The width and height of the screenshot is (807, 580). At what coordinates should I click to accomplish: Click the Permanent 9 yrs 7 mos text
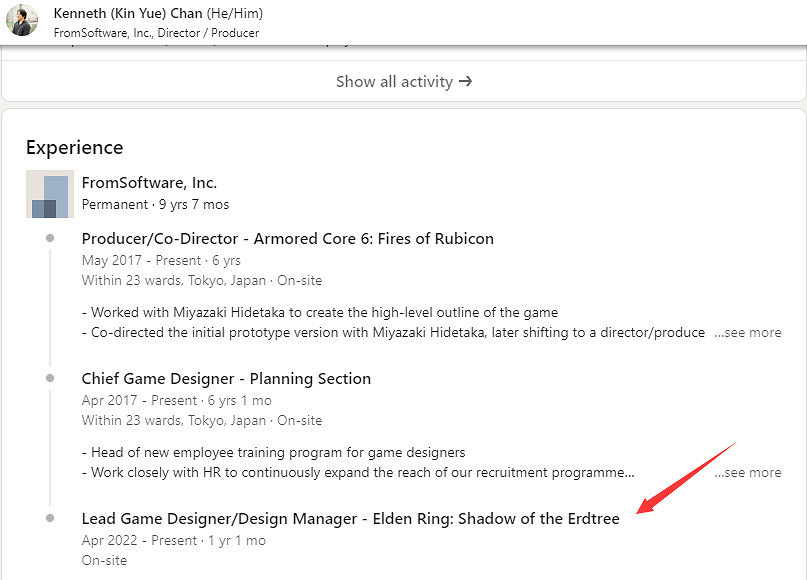[x=155, y=204]
